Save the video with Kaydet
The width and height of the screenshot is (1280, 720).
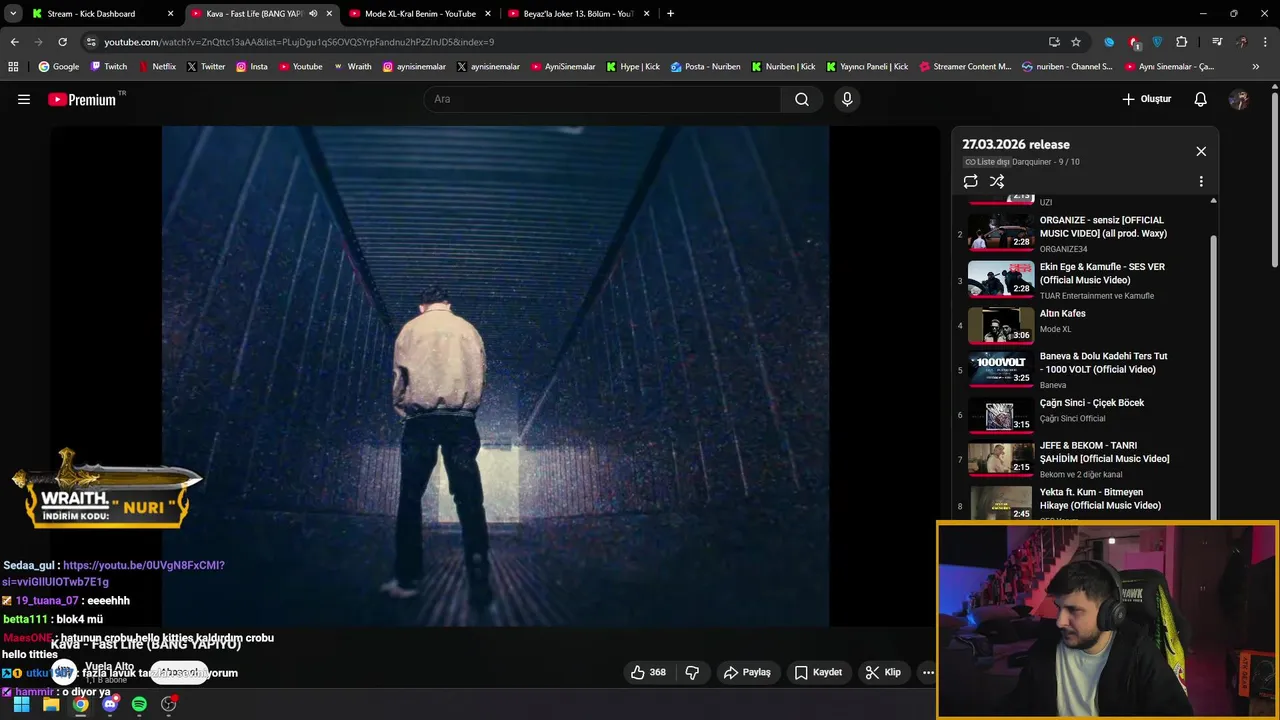(x=818, y=672)
